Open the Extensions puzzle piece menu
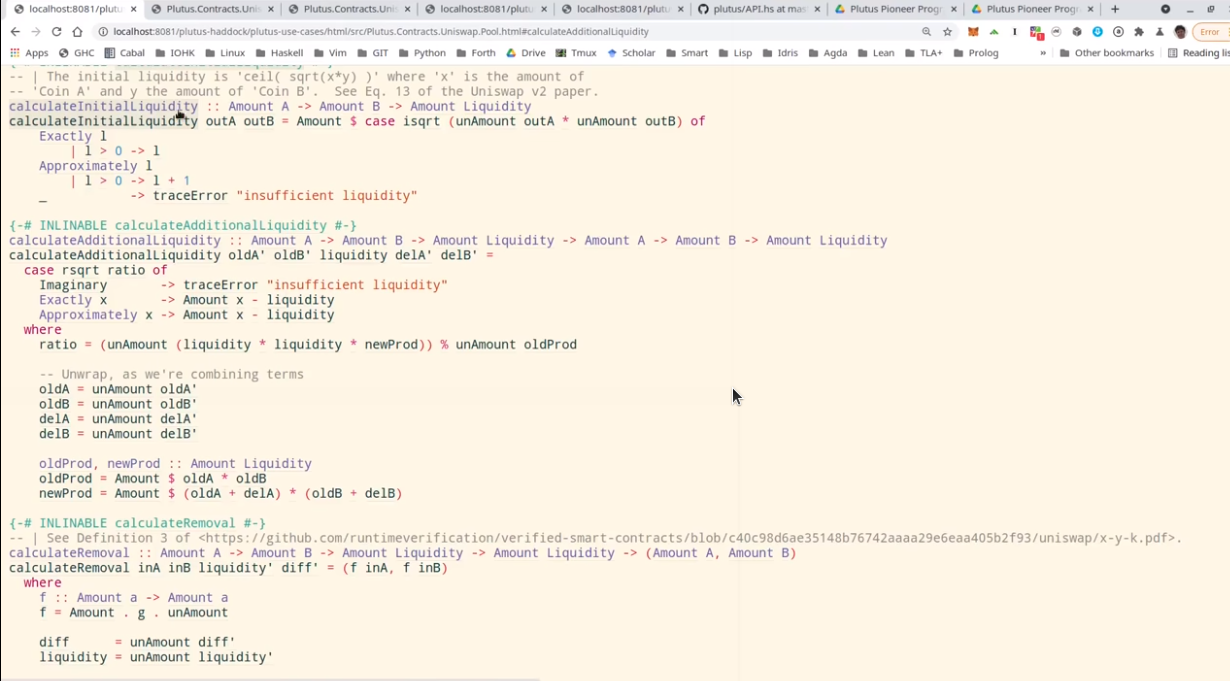This screenshot has width=1230, height=681. coord(1138,32)
